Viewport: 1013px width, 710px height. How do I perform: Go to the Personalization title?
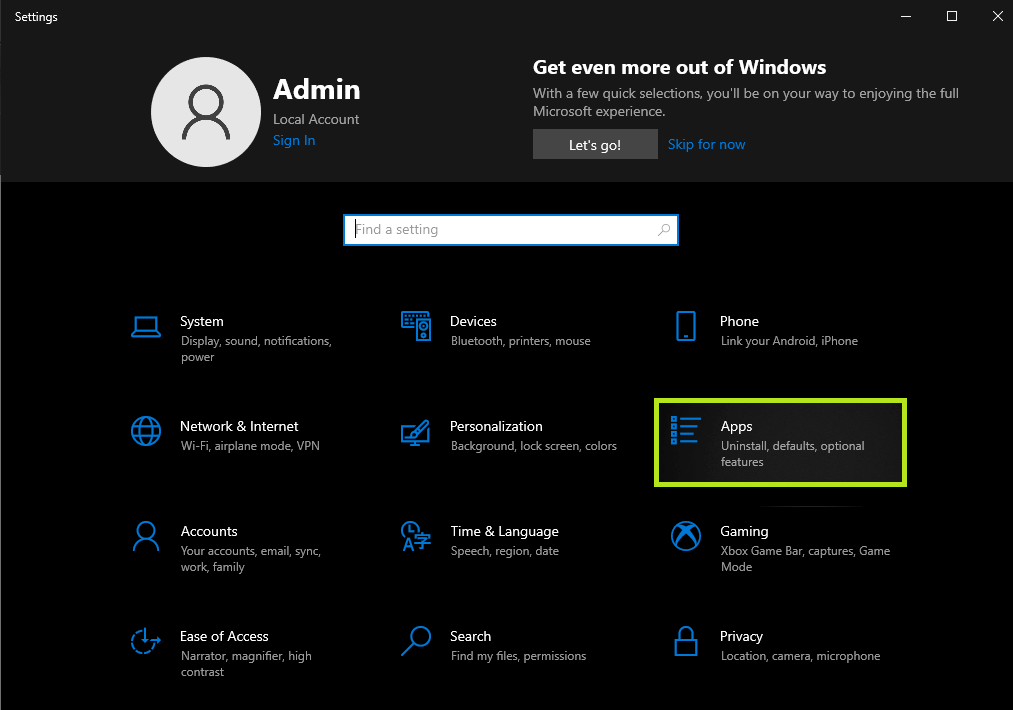[496, 426]
